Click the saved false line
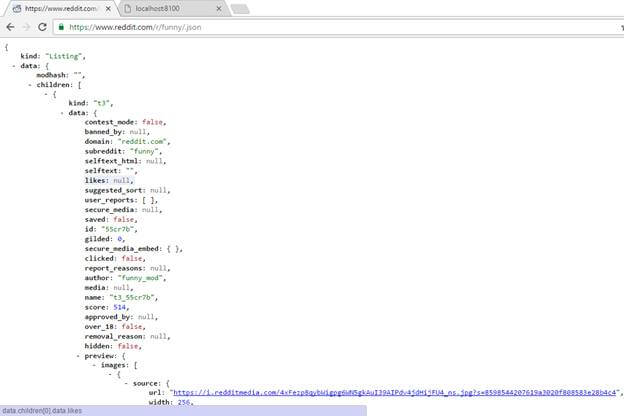 point(111,219)
